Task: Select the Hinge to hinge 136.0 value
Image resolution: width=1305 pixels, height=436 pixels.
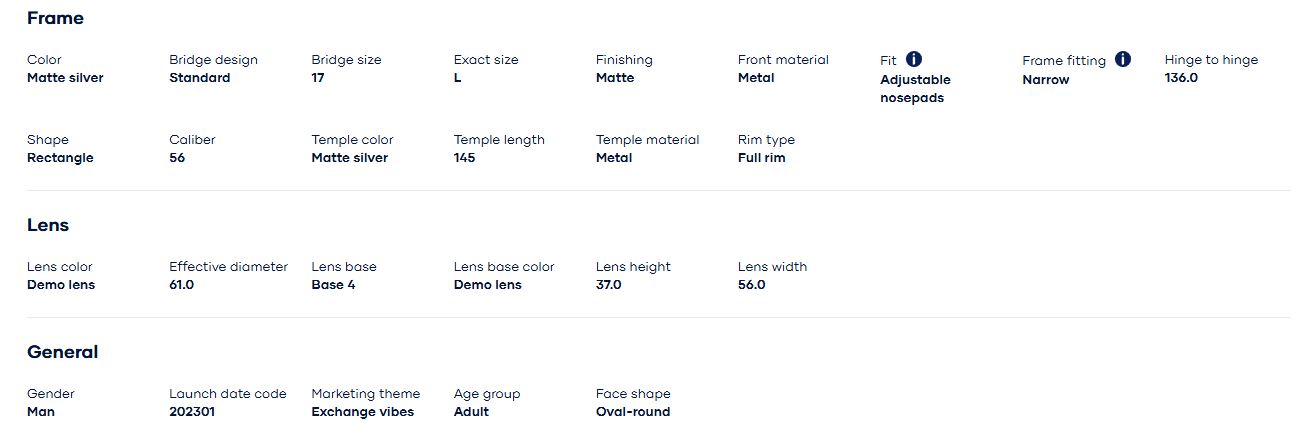Action: pos(1181,78)
